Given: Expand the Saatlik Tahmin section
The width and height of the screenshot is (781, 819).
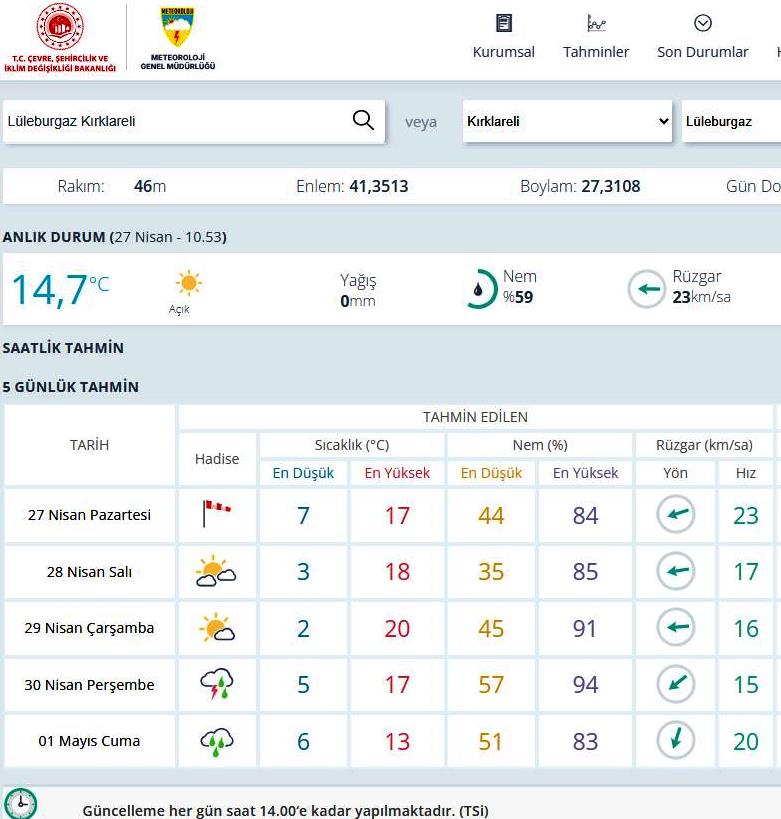Looking at the screenshot, I should click(x=63, y=348).
